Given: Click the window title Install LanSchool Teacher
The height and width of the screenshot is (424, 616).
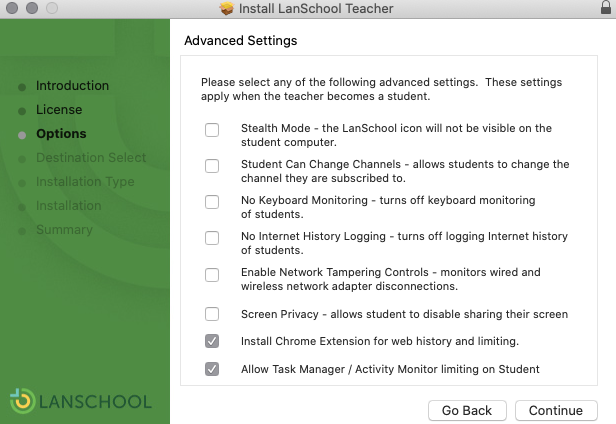Looking at the screenshot, I should [316, 8].
